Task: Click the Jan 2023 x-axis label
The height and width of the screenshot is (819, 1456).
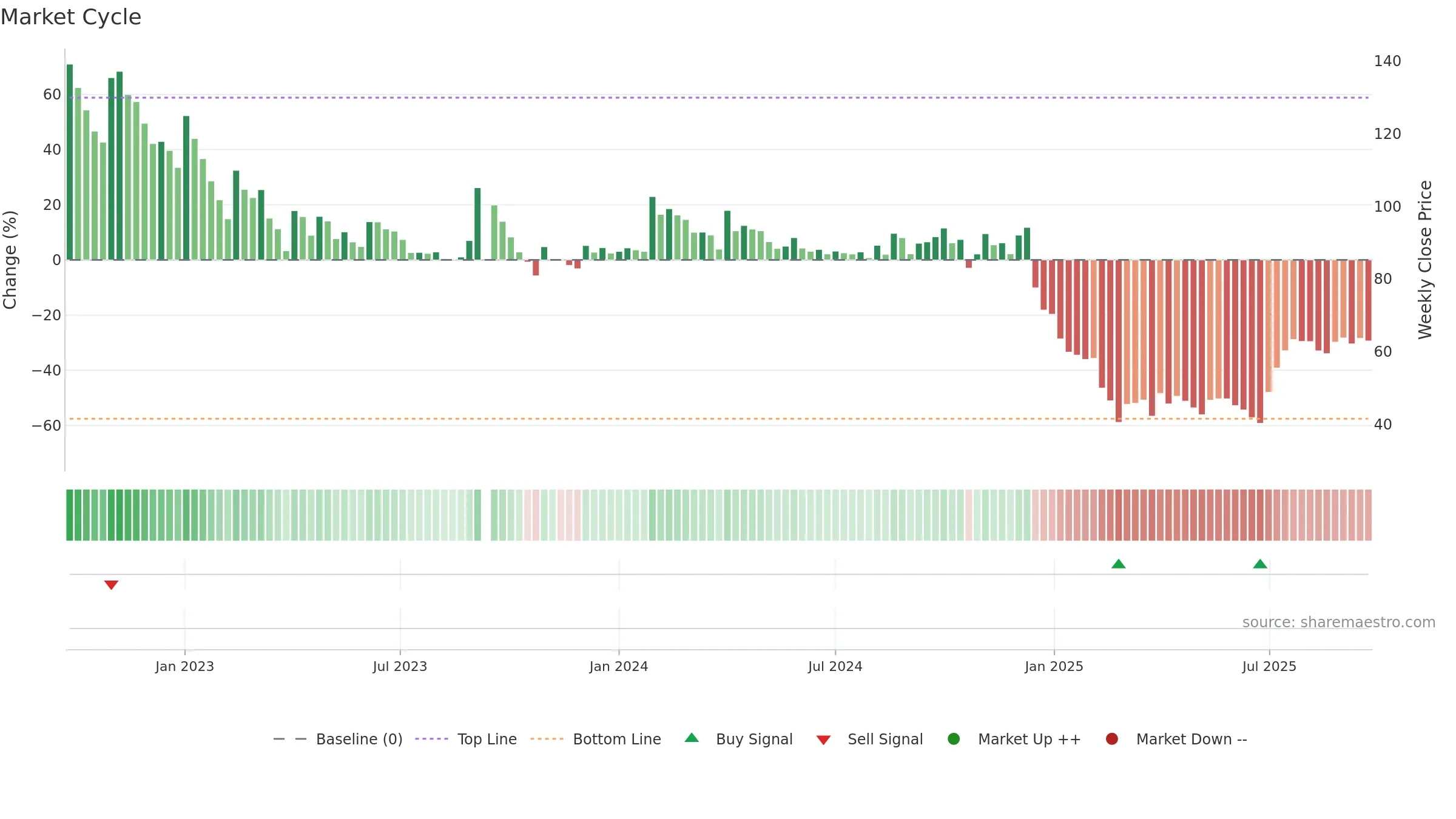Action: click(x=184, y=667)
